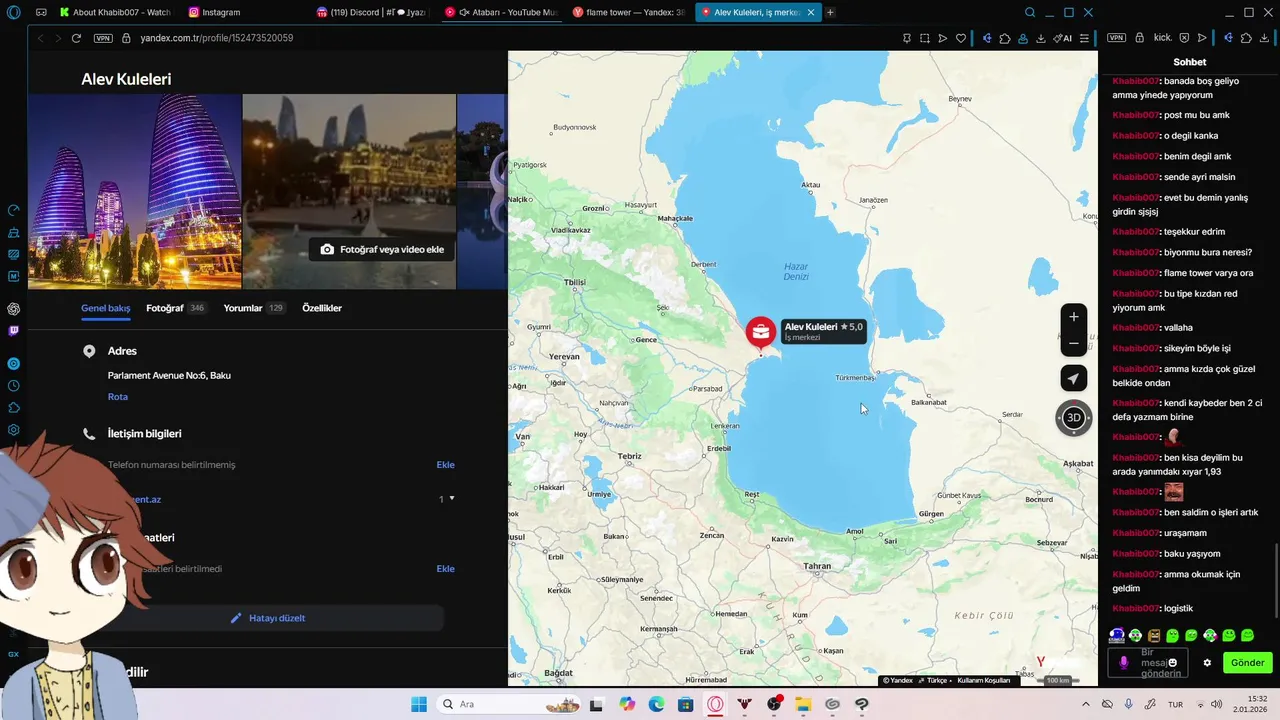Open purple-lit Flame Towers photo
This screenshot has height=720, width=1280.
click(134, 191)
